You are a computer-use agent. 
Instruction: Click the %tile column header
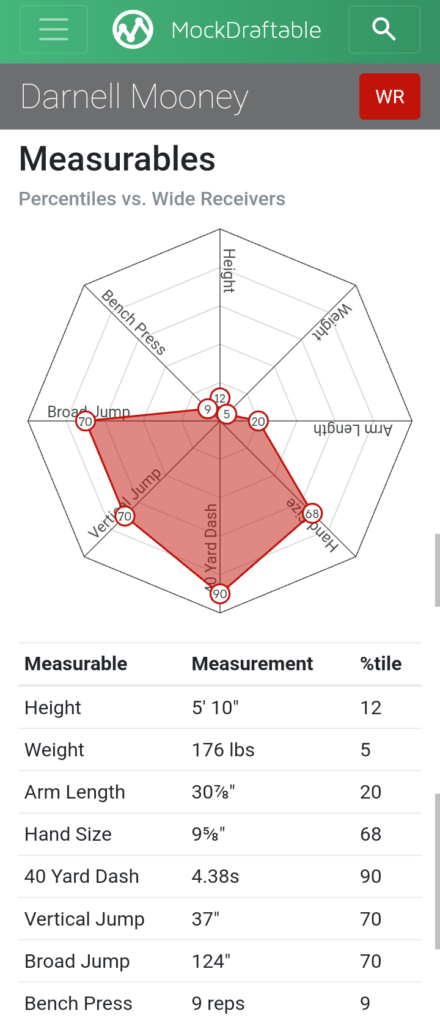tap(381, 664)
